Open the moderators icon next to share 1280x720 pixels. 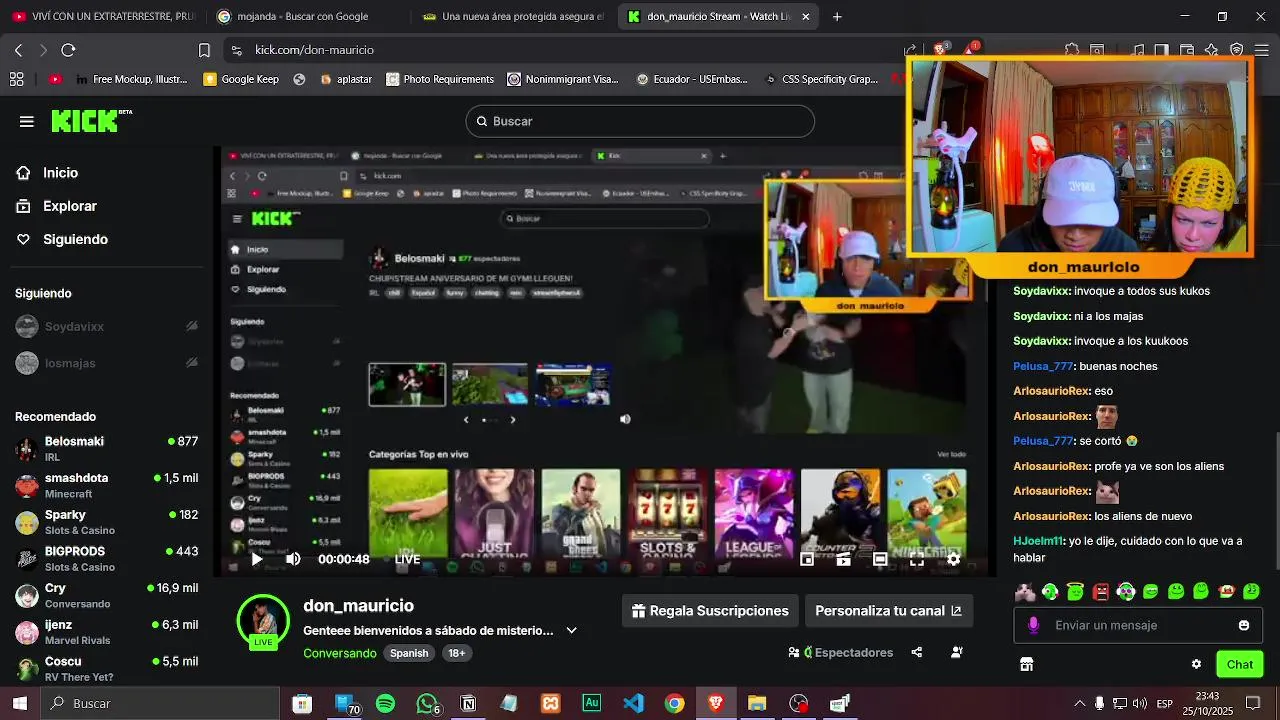point(957,652)
